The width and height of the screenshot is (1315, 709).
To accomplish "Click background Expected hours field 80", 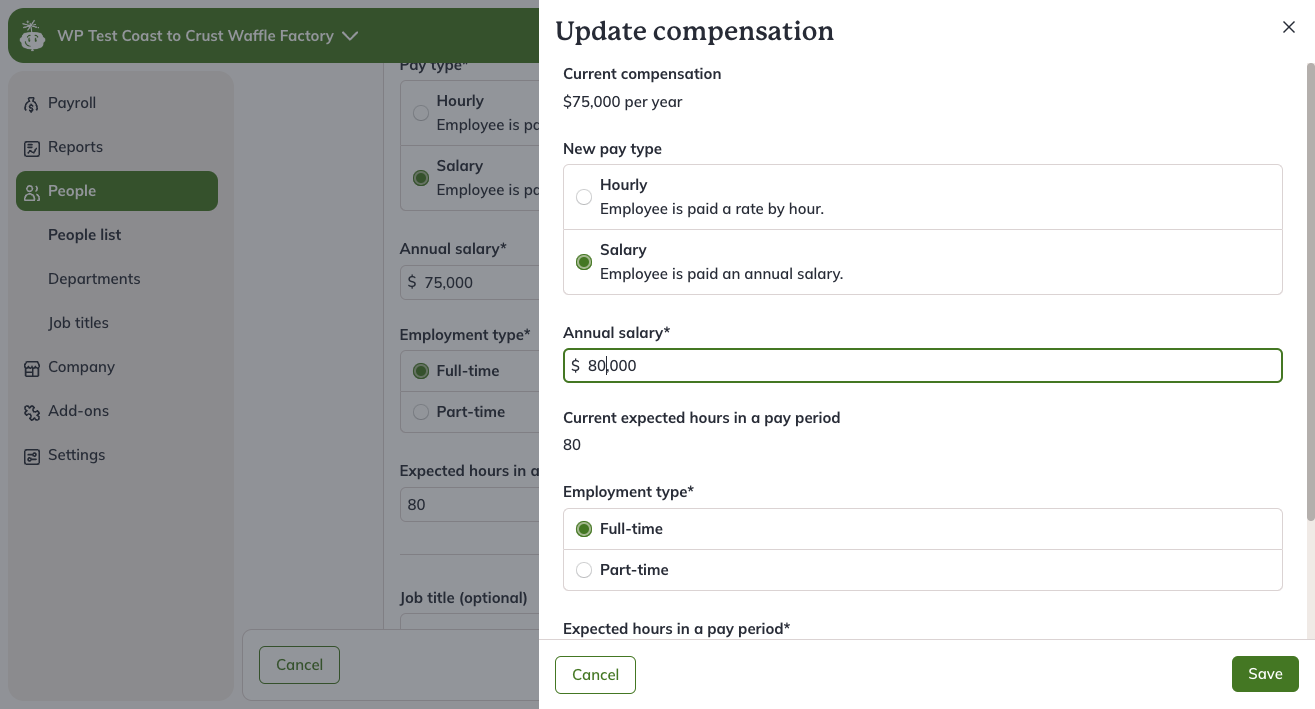I will coord(469,505).
